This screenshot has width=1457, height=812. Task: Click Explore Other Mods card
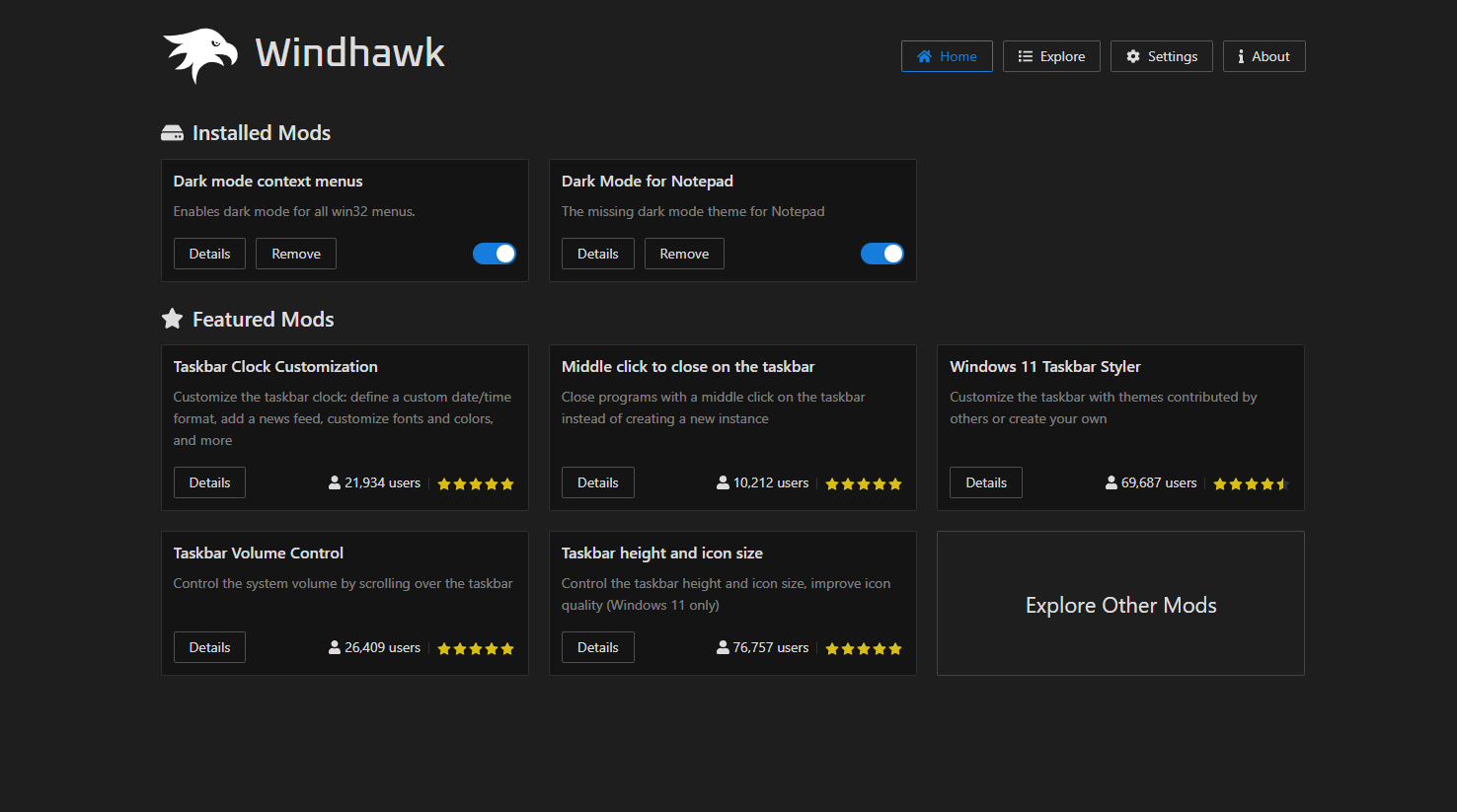click(1120, 604)
